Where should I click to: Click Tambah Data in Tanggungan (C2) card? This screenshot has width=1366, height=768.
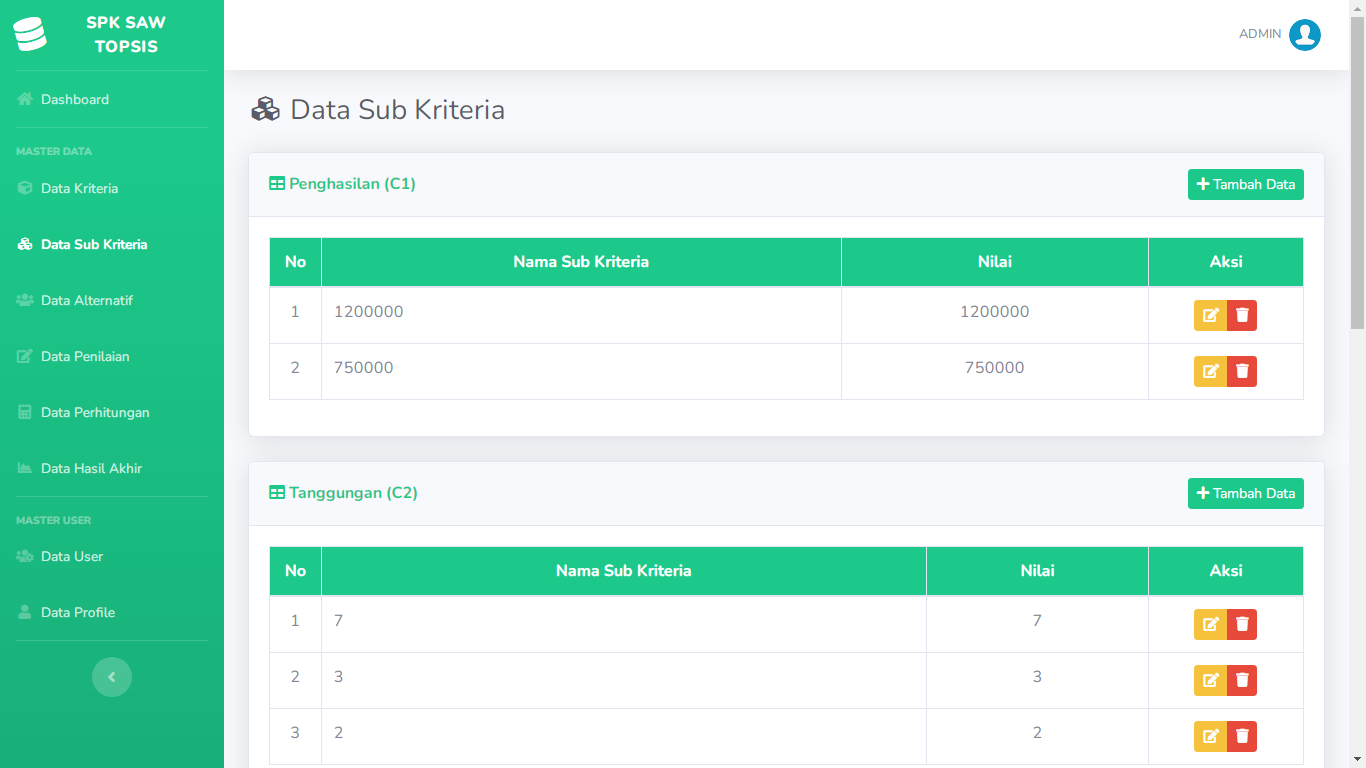pos(1246,493)
